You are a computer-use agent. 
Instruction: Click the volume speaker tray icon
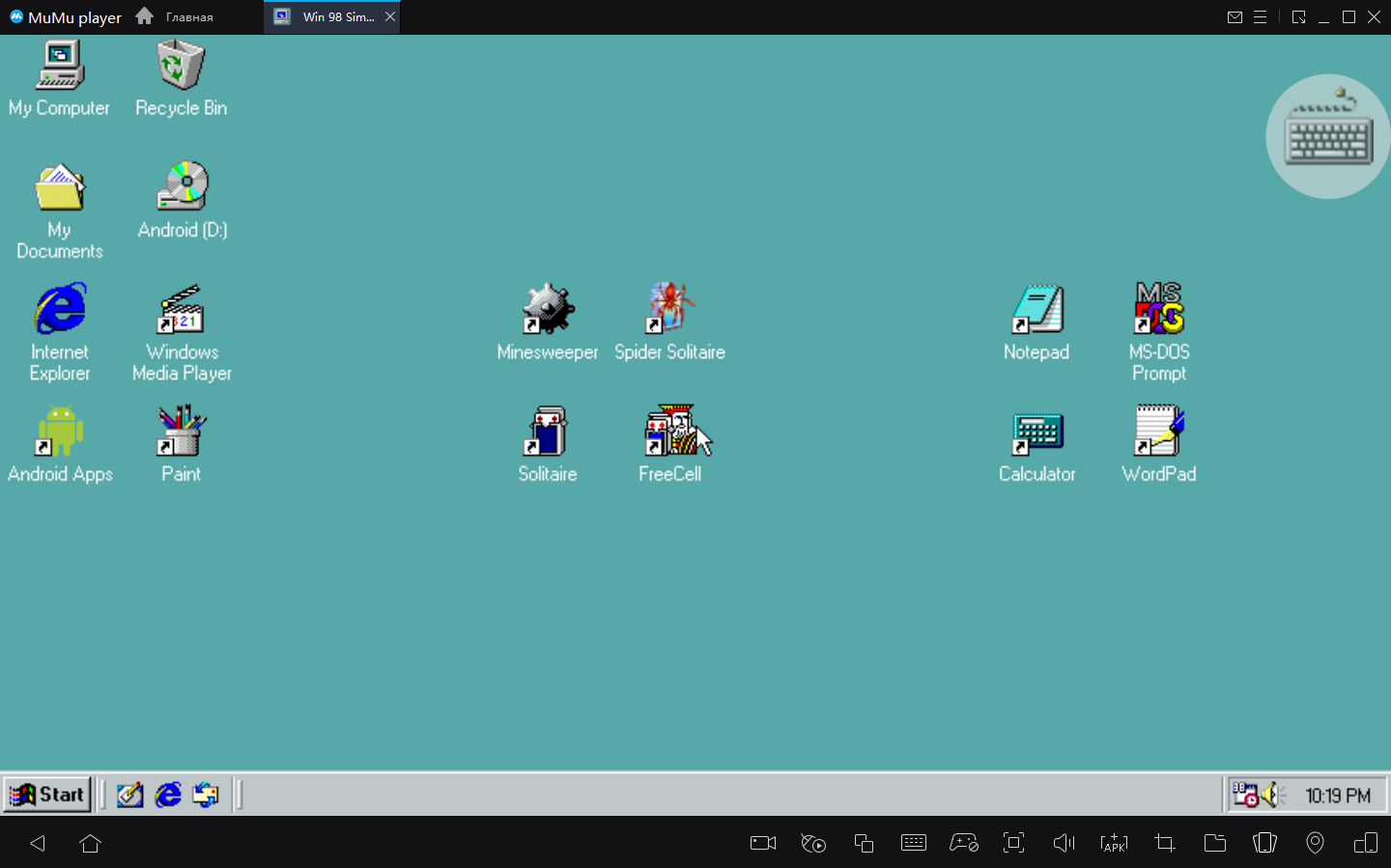1270,795
